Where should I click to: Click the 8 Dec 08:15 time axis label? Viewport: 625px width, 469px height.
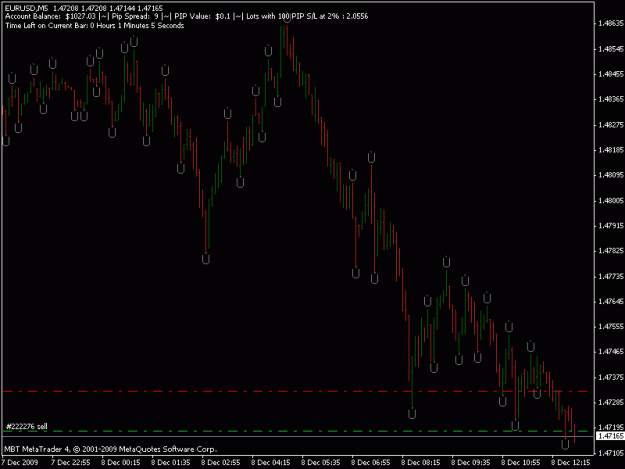[421, 463]
